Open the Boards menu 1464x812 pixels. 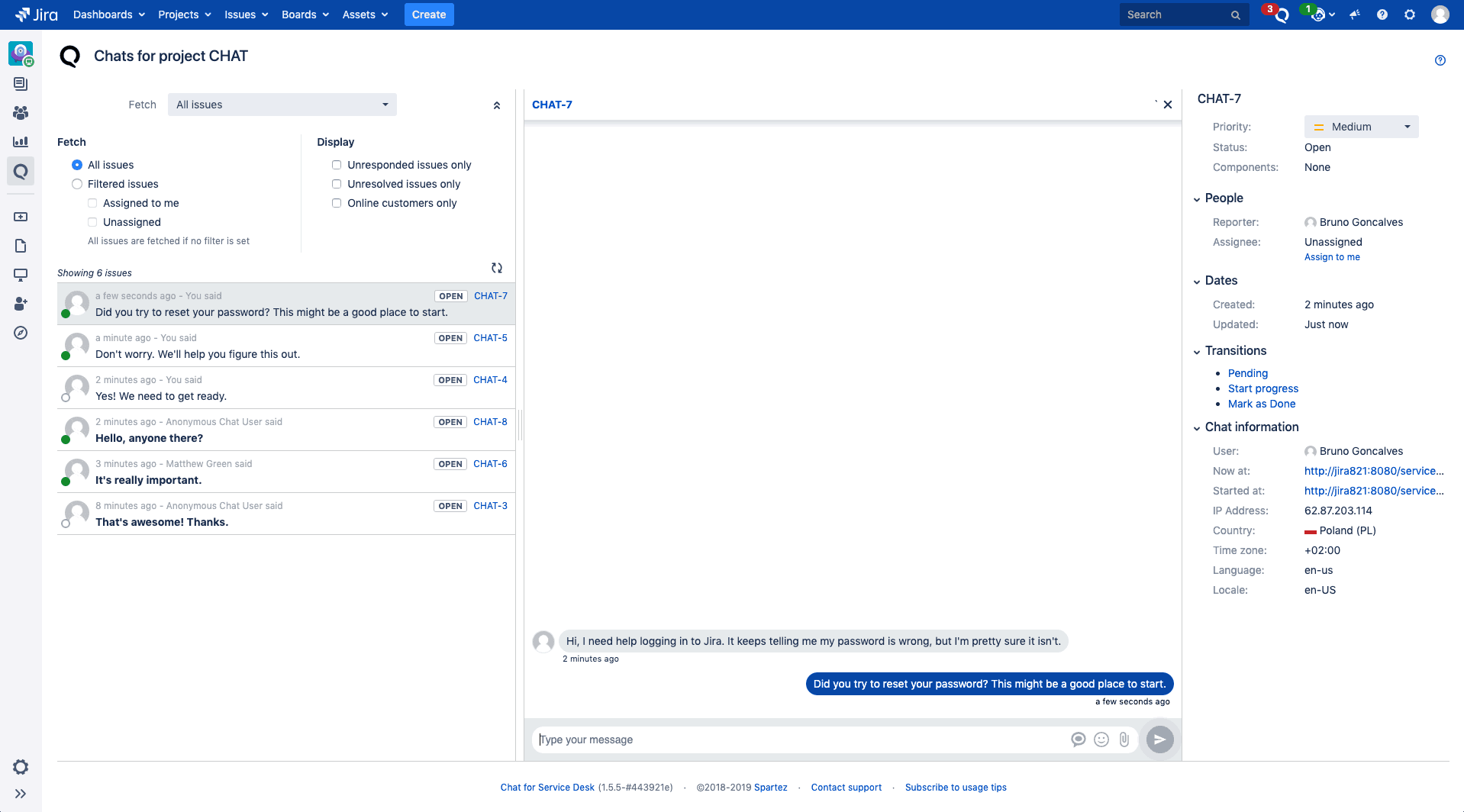(x=305, y=14)
